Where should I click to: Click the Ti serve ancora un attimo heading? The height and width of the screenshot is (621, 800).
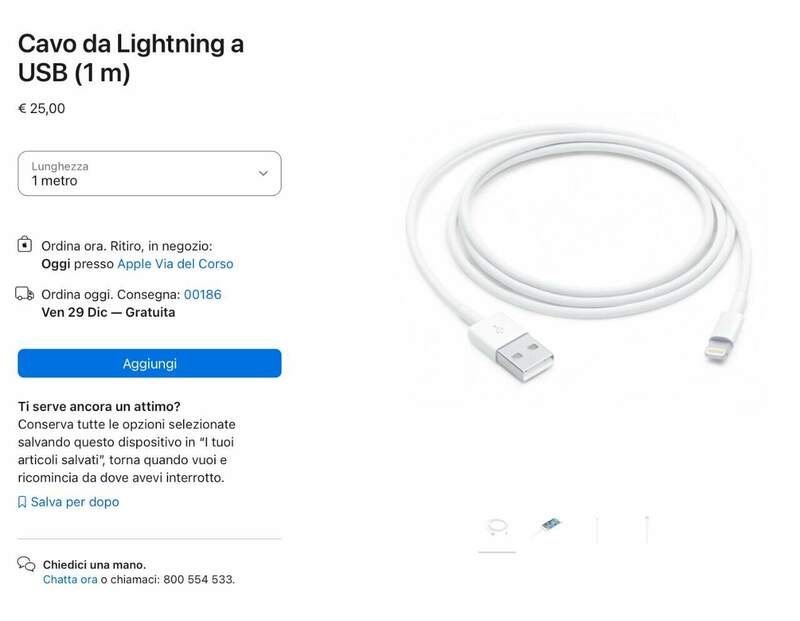point(99,406)
